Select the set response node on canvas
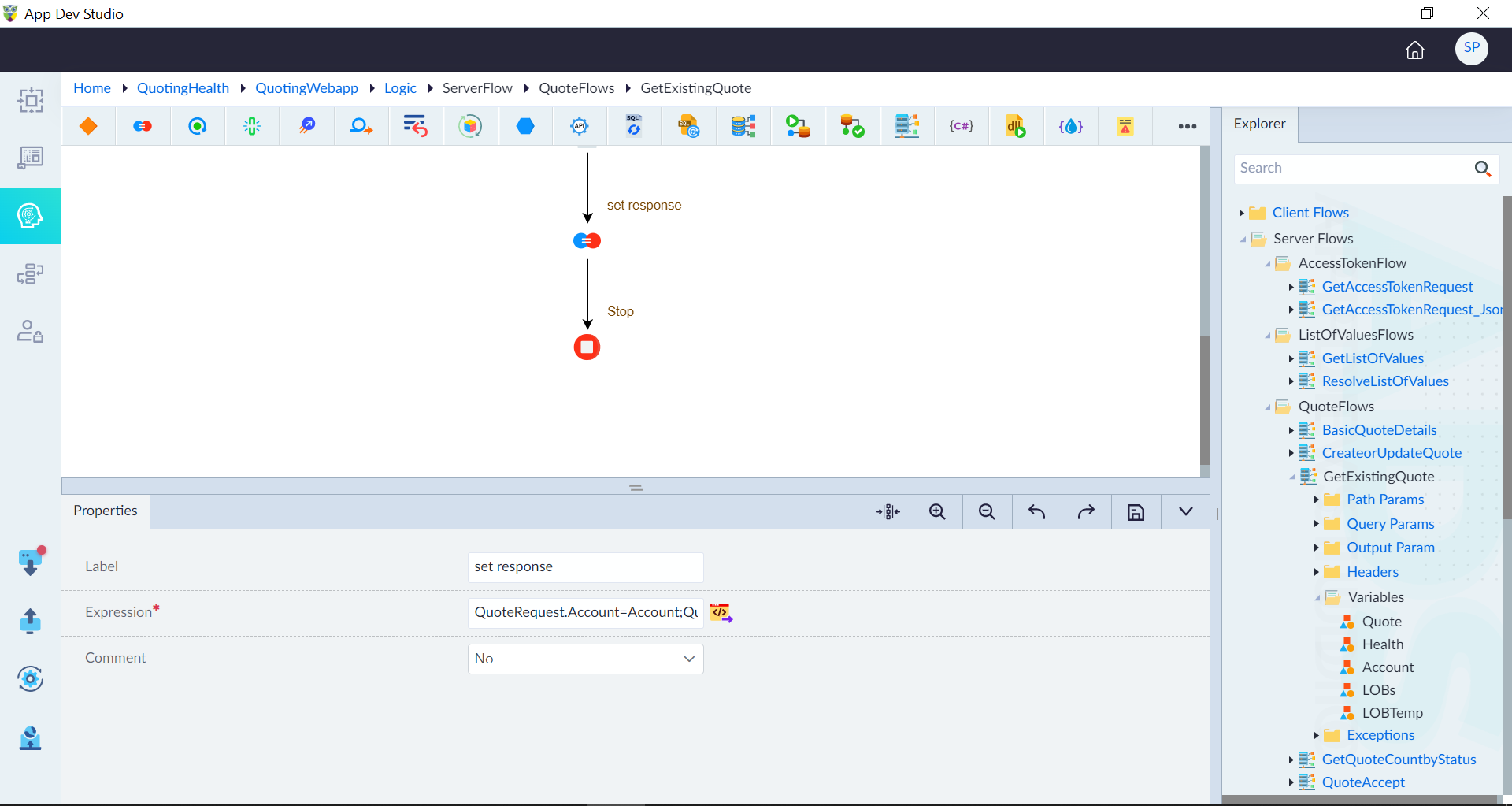1512x806 pixels. pos(587,240)
